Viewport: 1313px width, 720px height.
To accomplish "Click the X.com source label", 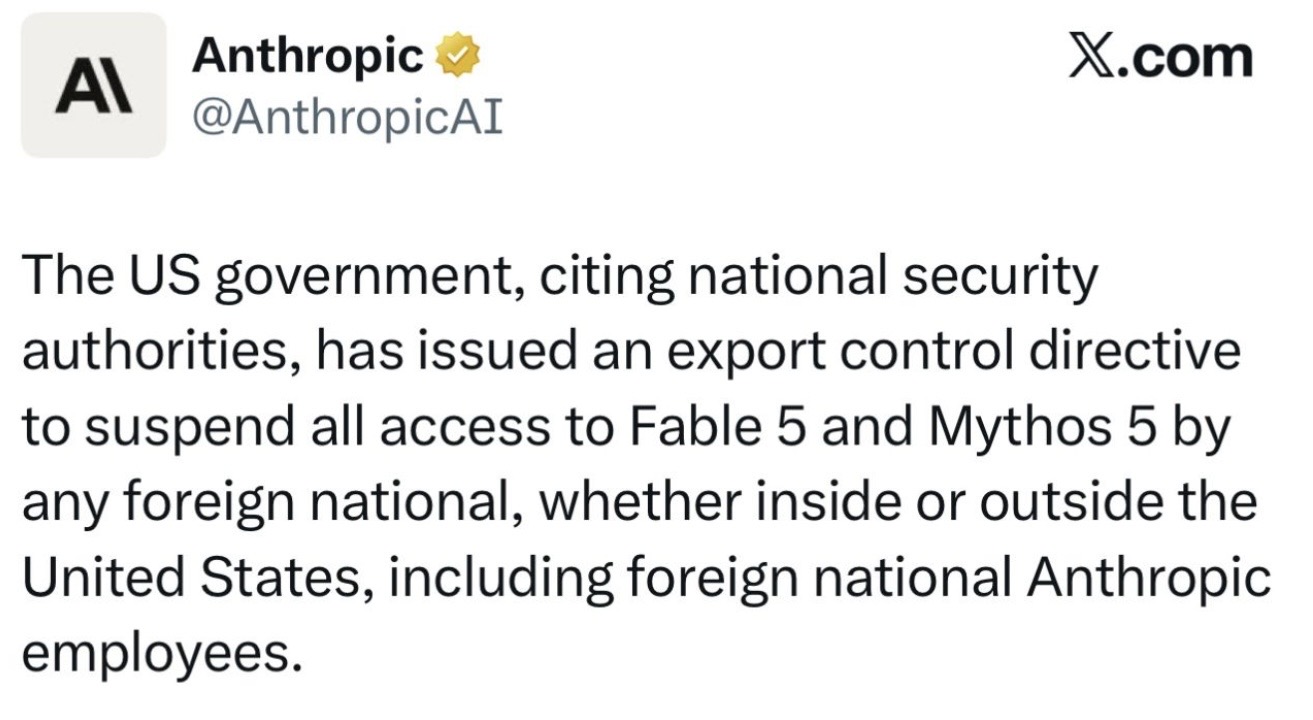I will click(1160, 56).
